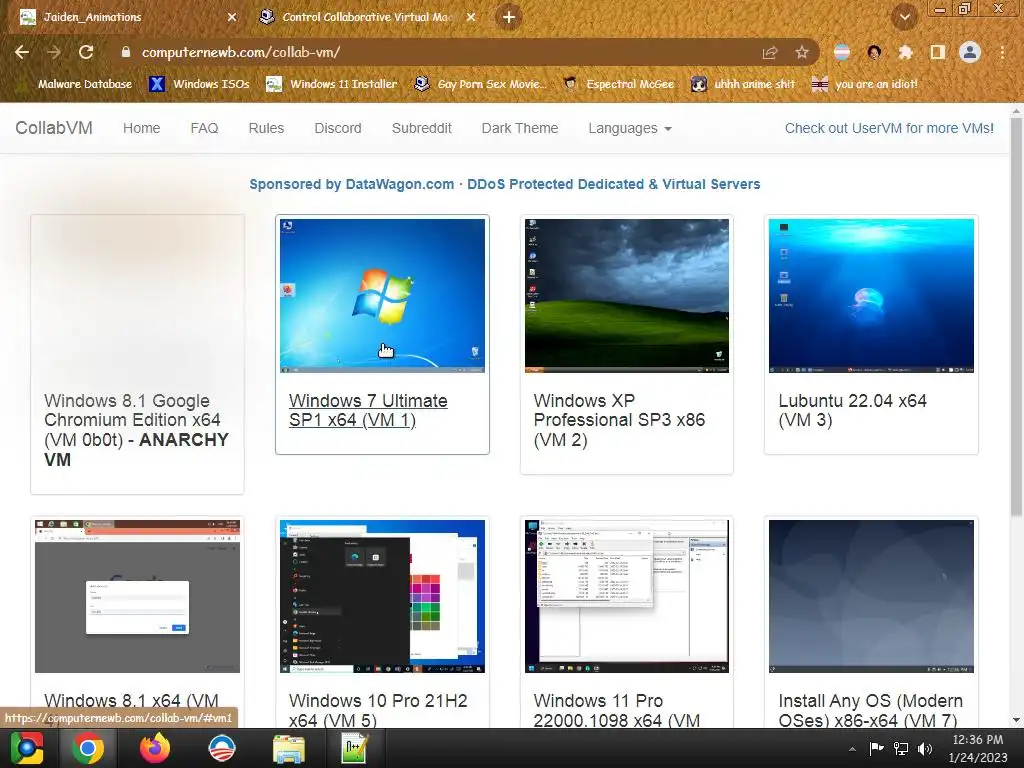
Task: Bookmark this page with the star icon
Action: tap(802, 52)
